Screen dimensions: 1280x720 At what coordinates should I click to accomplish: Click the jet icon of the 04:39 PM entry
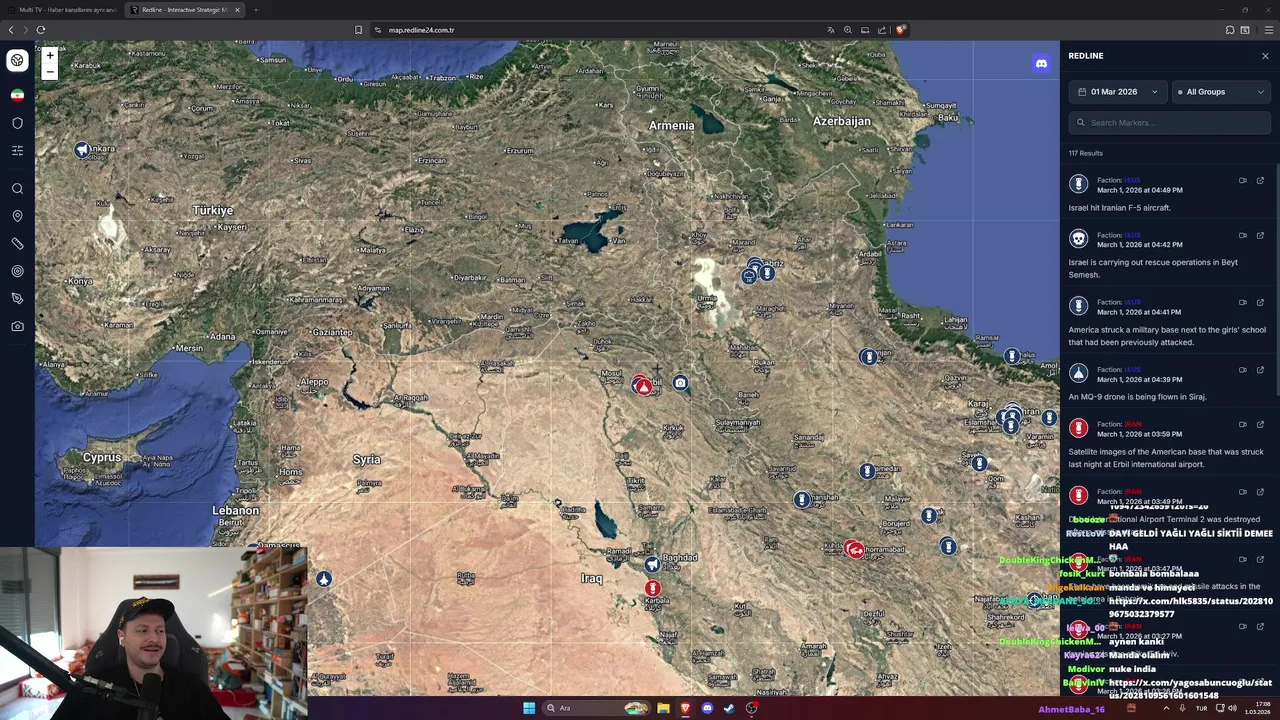click(x=1078, y=373)
